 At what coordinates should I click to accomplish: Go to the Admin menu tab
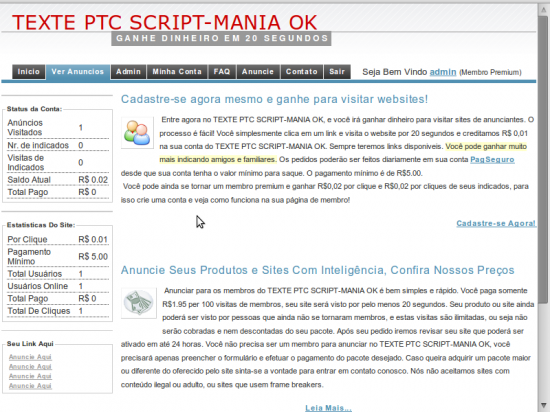tap(128, 72)
